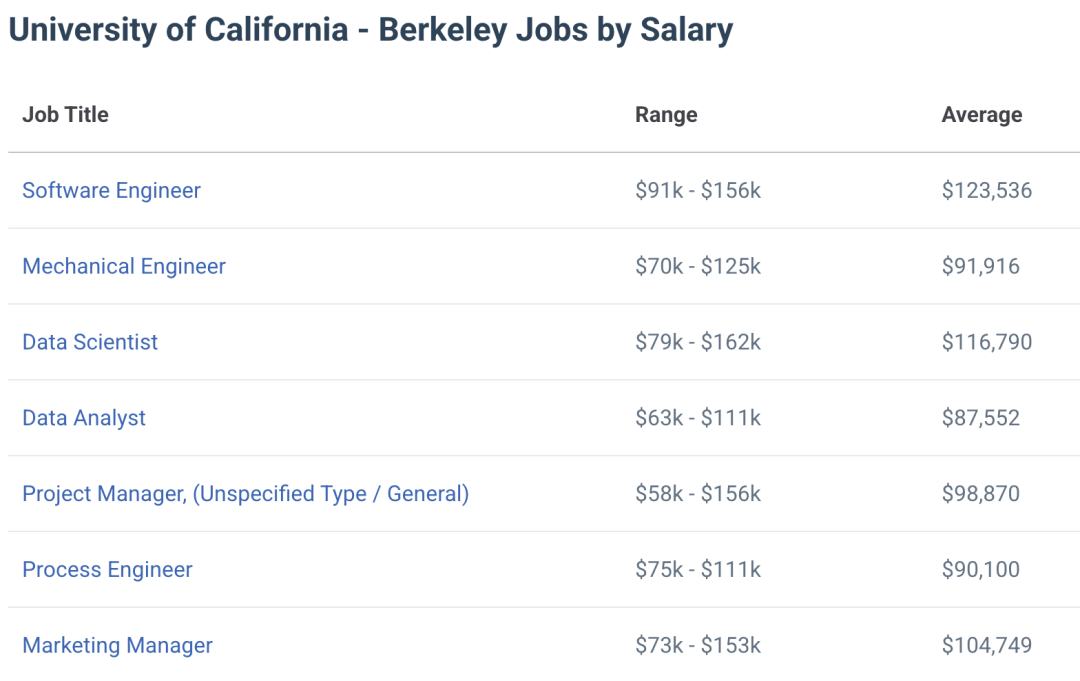The width and height of the screenshot is (1080, 681).
Task: Open the Data Scientist salary page
Action: (90, 342)
